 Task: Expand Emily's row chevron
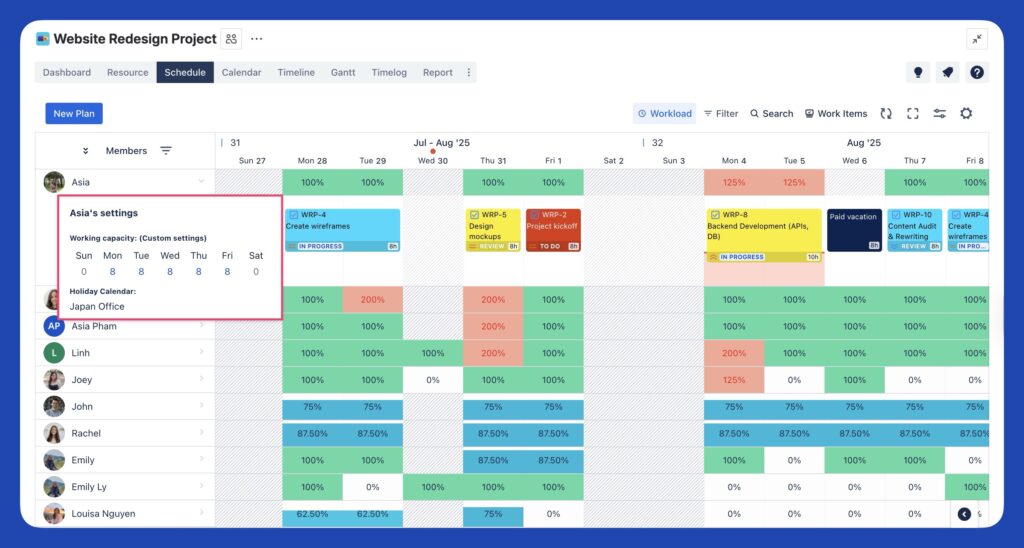pyautogui.click(x=201, y=459)
